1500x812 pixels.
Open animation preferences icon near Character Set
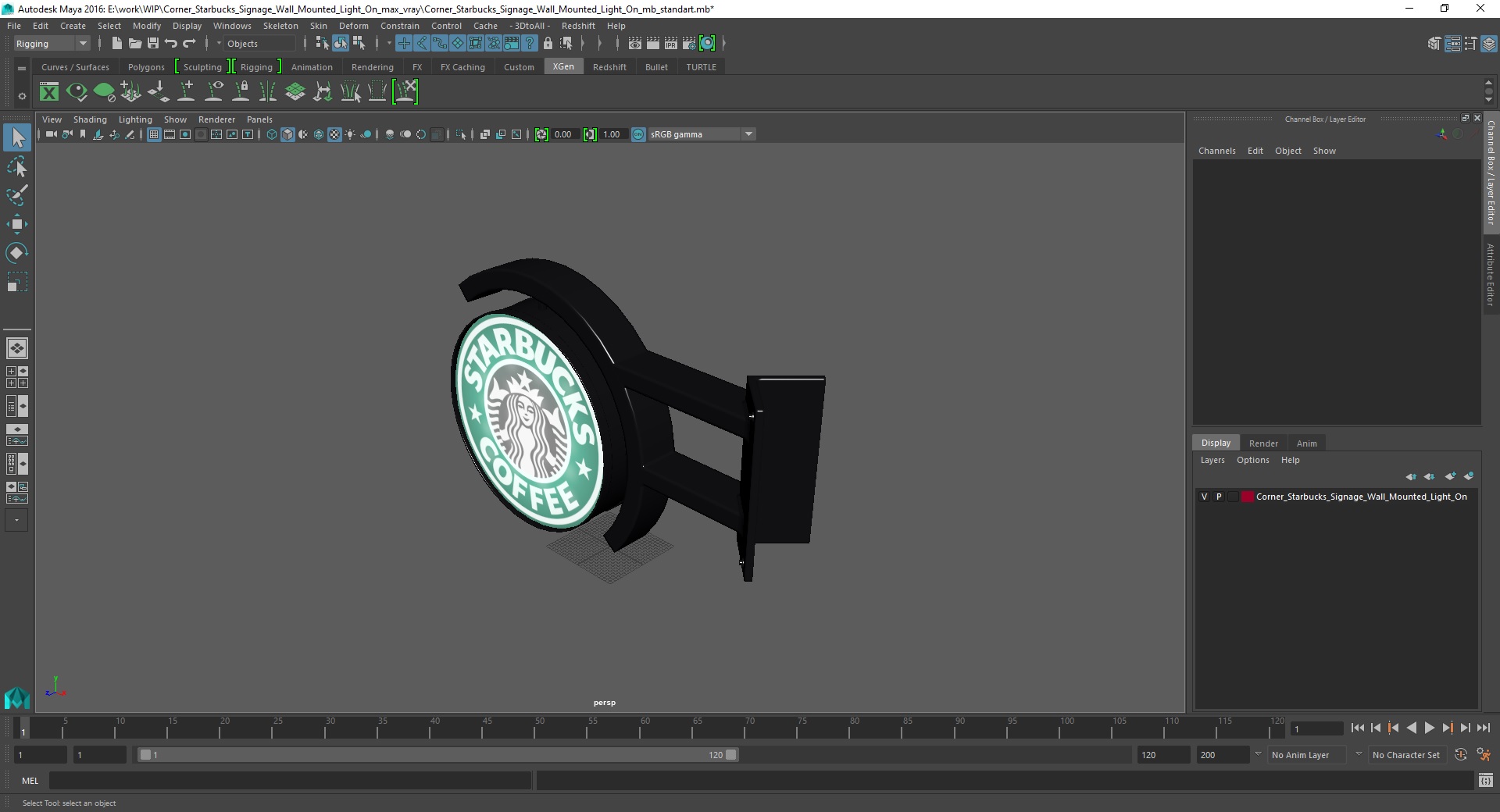pyautogui.click(x=1484, y=755)
